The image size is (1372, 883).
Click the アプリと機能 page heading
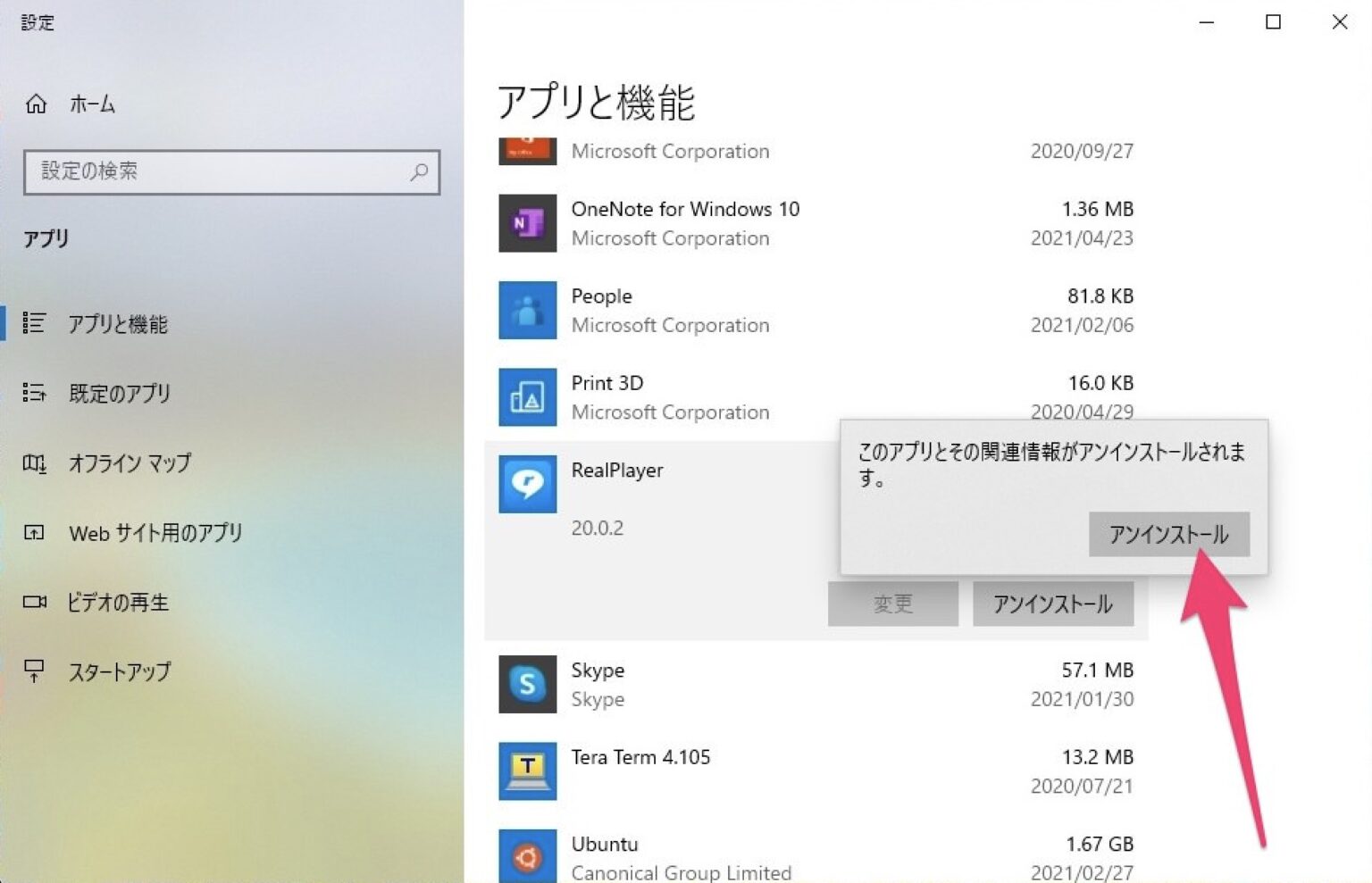(596, 102)
